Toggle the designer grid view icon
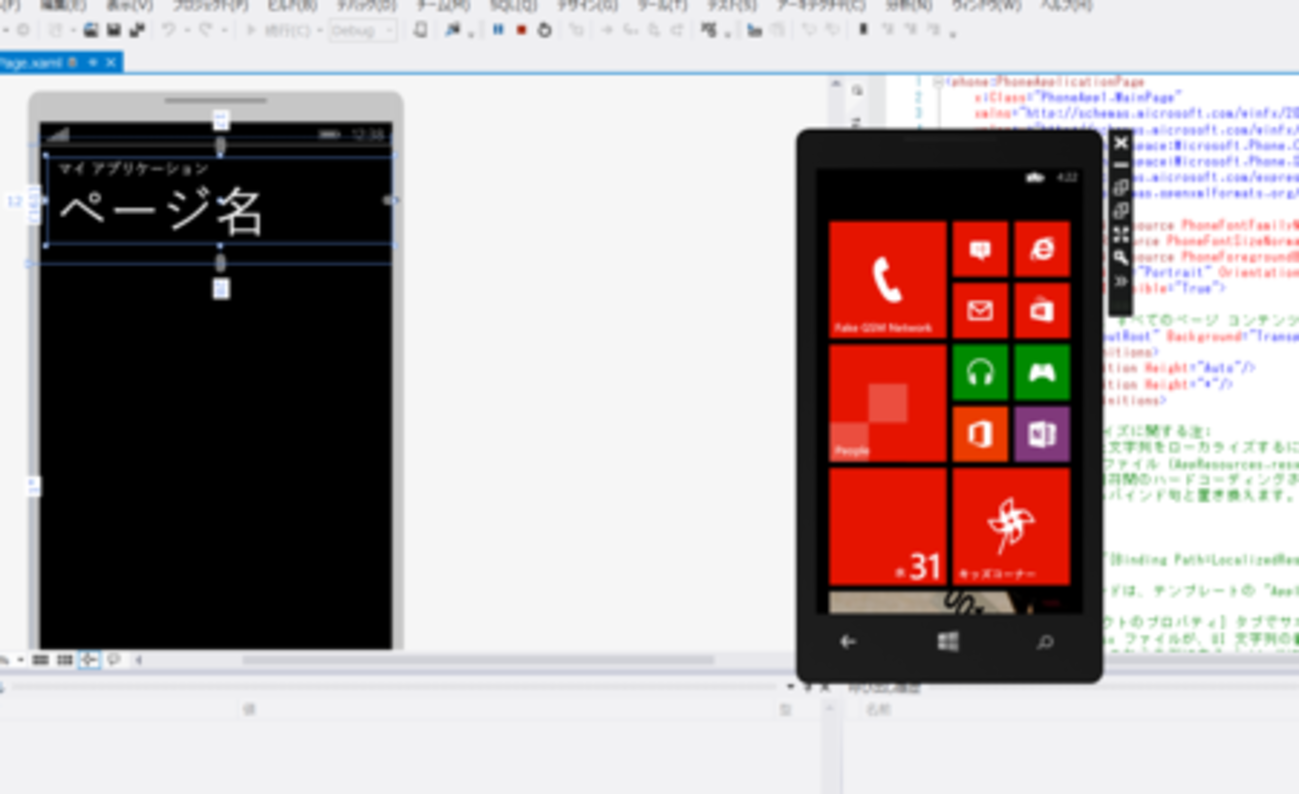The height and width of the screenshot is (794, 1299). click(41, 660)
